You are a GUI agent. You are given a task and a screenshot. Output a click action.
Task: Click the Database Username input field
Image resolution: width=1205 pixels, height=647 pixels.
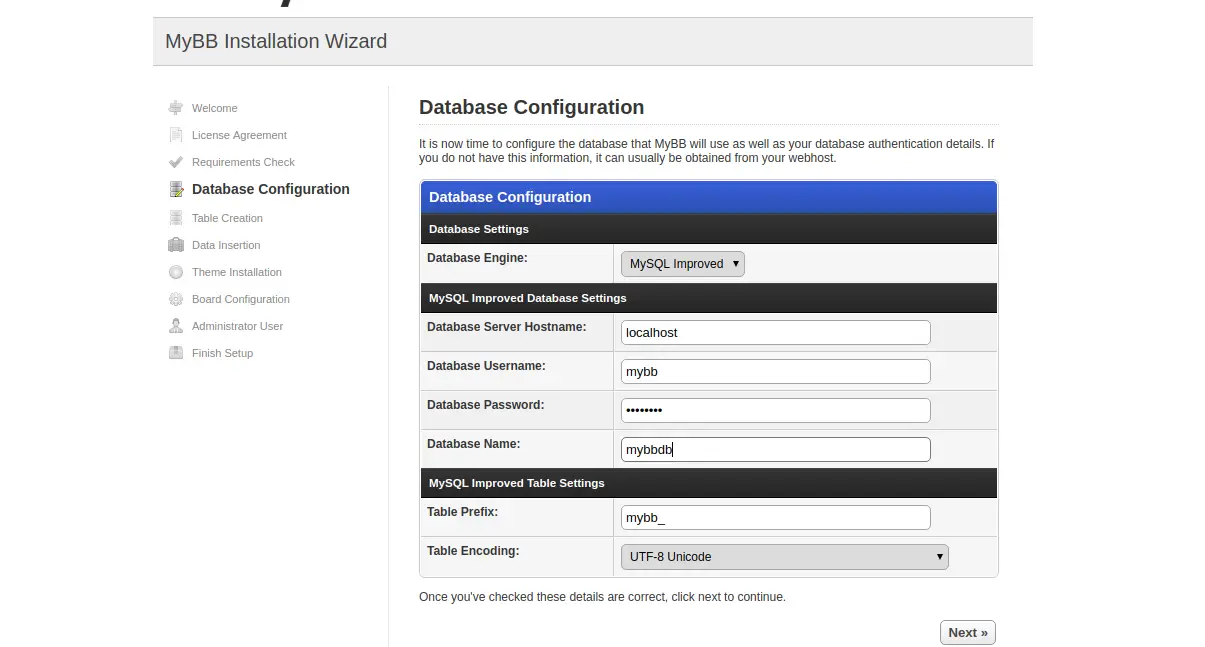[776, 371]
